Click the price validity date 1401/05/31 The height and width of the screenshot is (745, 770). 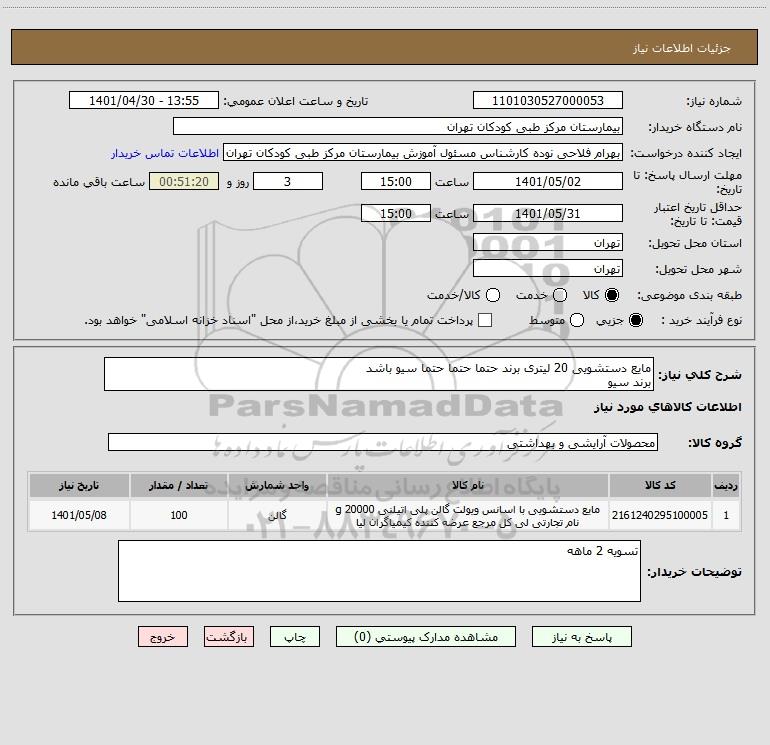(548, 214)
